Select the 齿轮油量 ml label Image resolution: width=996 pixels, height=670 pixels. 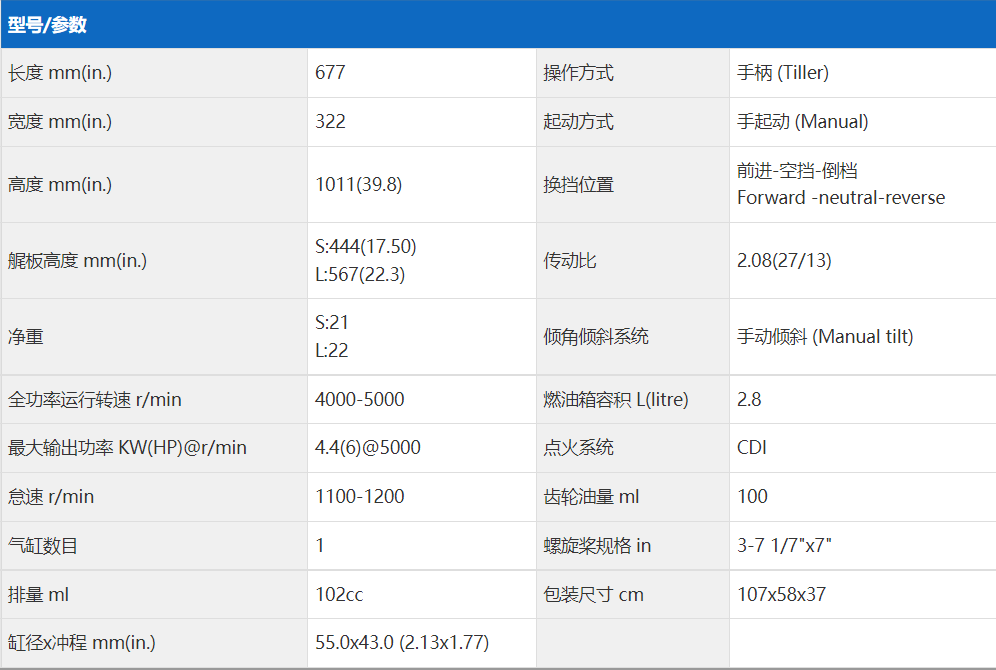(x=591, y=497)
